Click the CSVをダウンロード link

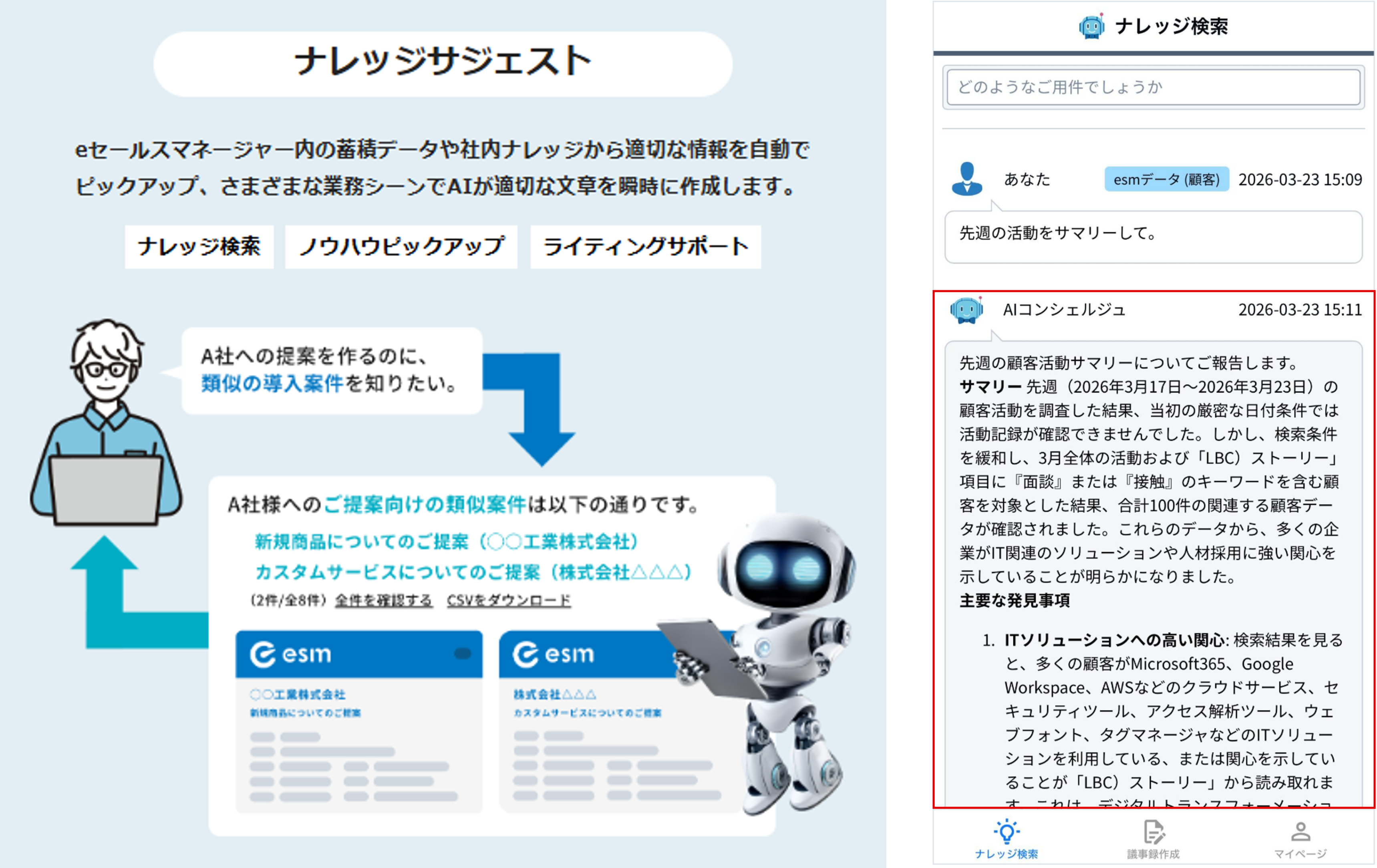508,600
